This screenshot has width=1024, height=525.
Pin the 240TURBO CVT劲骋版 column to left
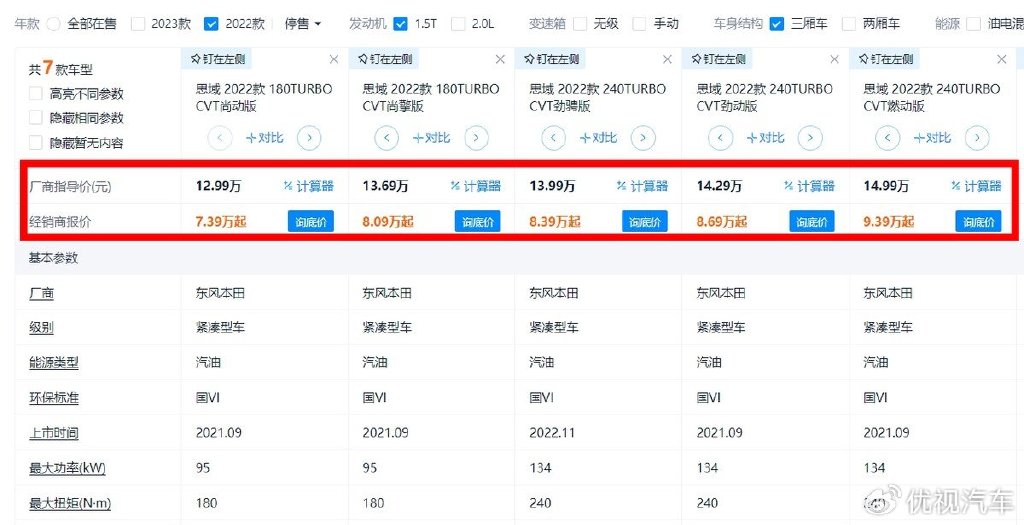pyautogui.click(x=551, y=59)
